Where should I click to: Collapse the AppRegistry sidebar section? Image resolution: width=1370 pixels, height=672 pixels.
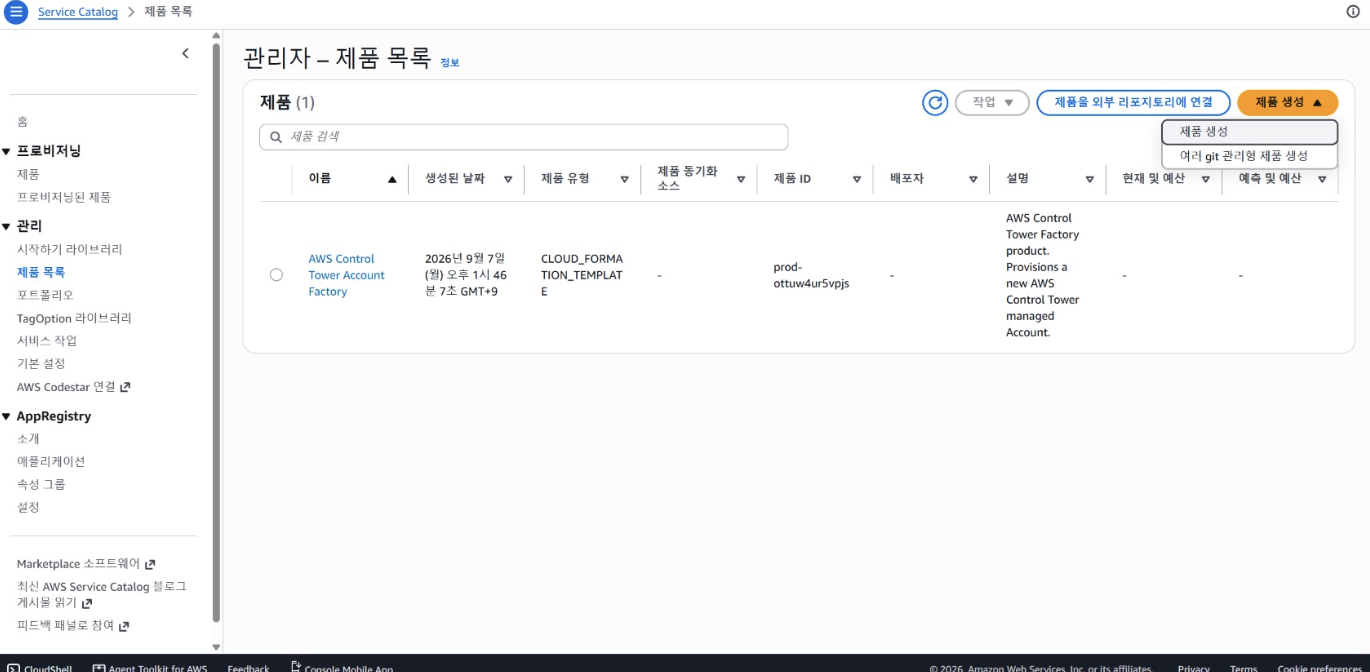[x=6, y=417]
